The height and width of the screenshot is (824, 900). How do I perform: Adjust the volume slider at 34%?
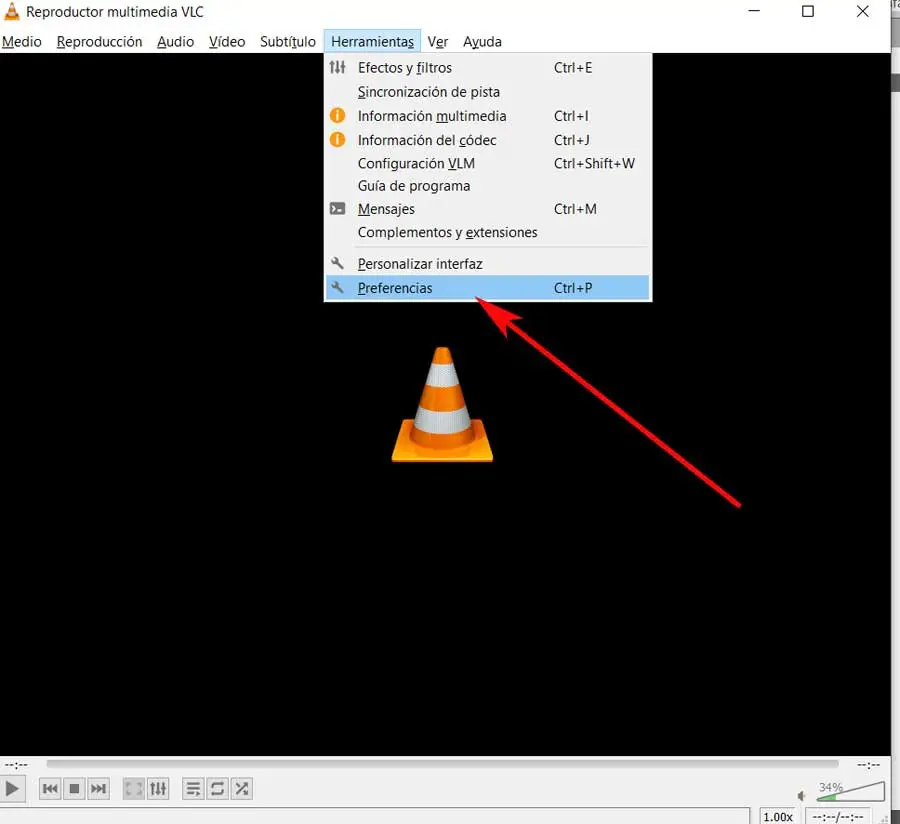850,791
